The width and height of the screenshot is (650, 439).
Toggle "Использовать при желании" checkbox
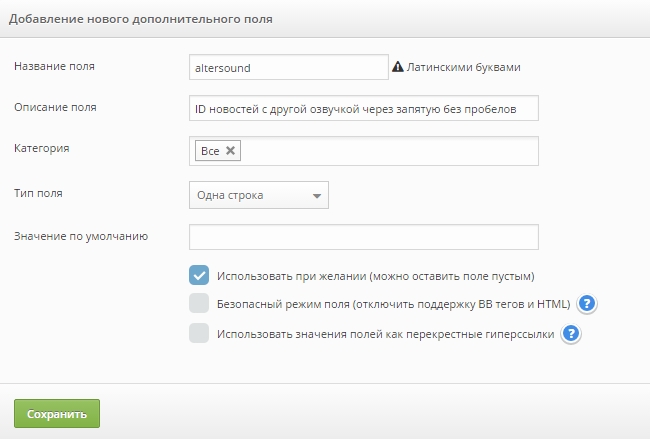pos(199,275)
